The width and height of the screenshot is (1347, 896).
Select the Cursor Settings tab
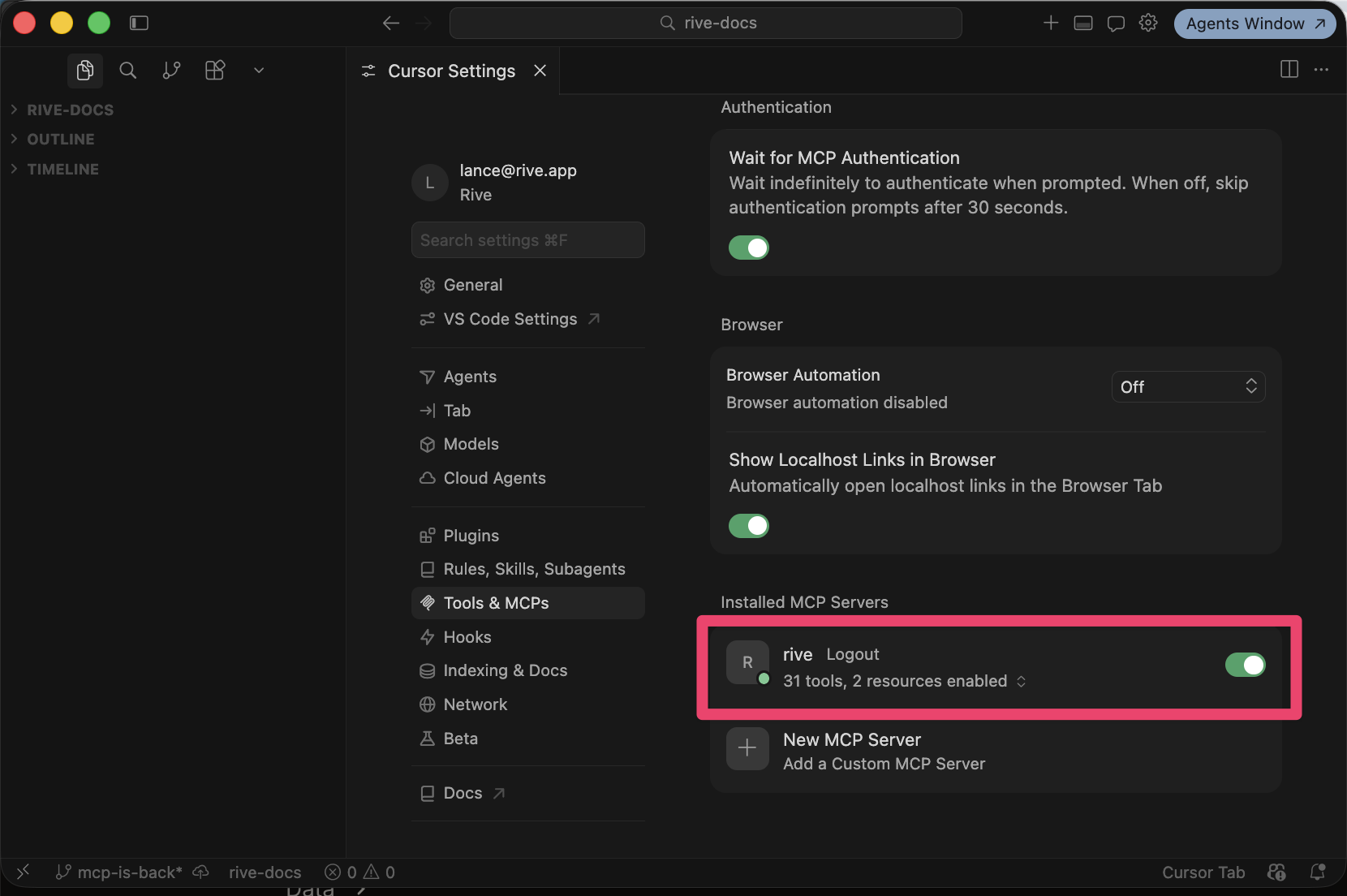[453, 71]
